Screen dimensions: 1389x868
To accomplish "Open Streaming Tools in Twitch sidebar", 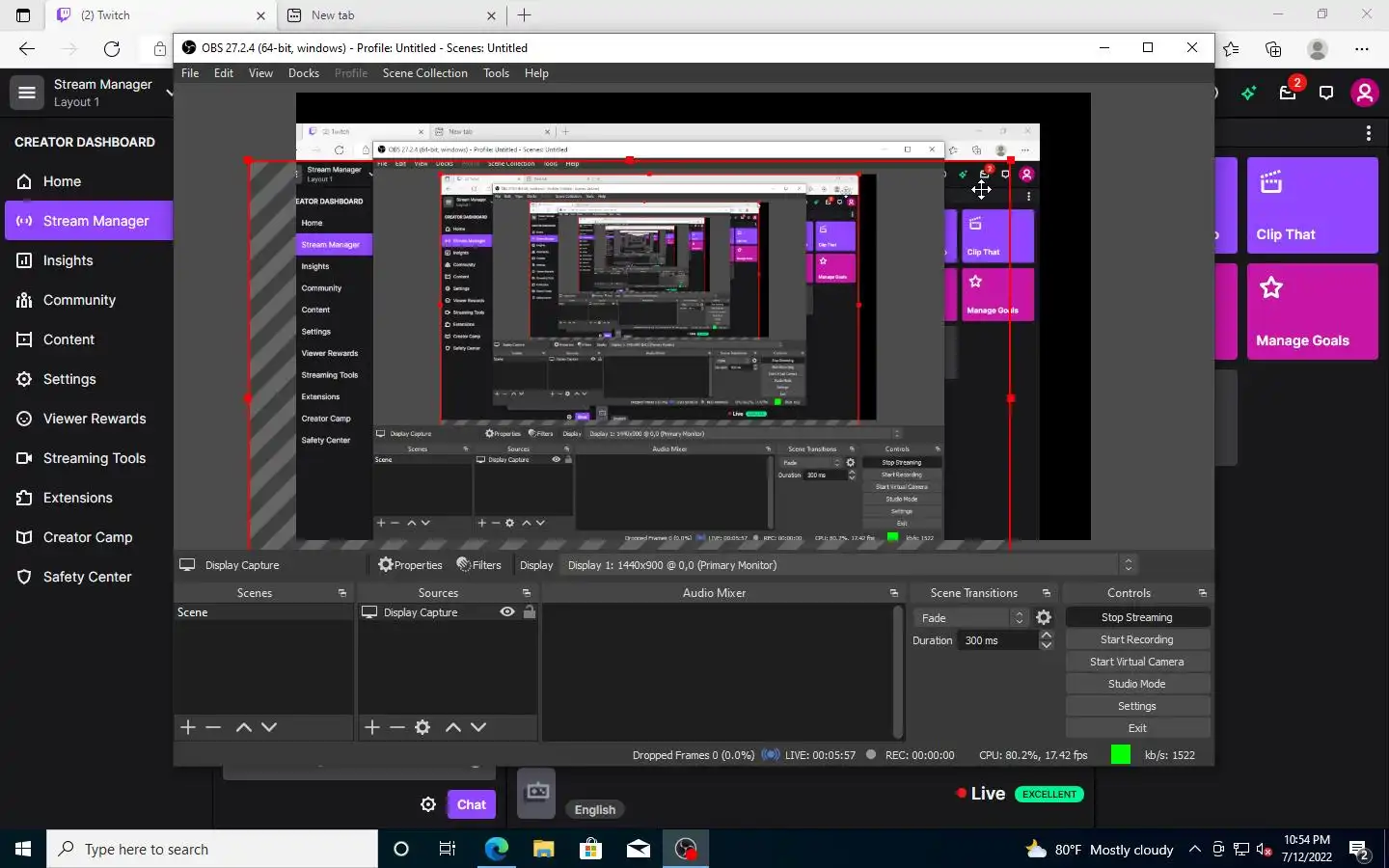I will point(95,458).
